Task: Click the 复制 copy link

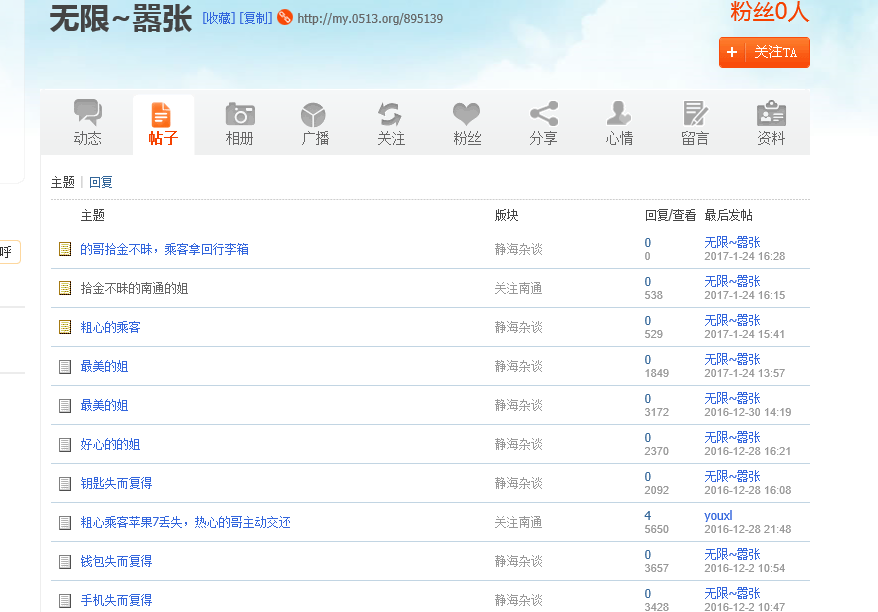Action: pyautogui.click(x=255, y=18)
